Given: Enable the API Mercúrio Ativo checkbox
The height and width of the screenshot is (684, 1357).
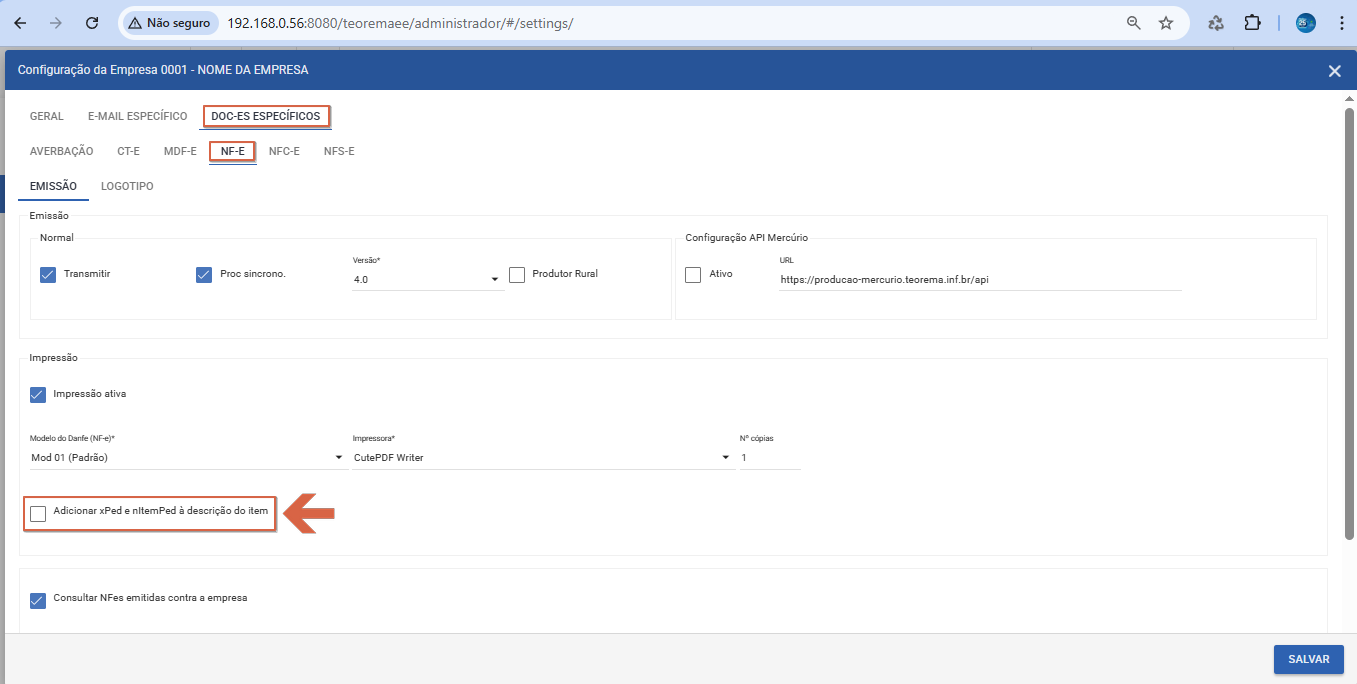Looking at the screenshot, I should (693, 275).
